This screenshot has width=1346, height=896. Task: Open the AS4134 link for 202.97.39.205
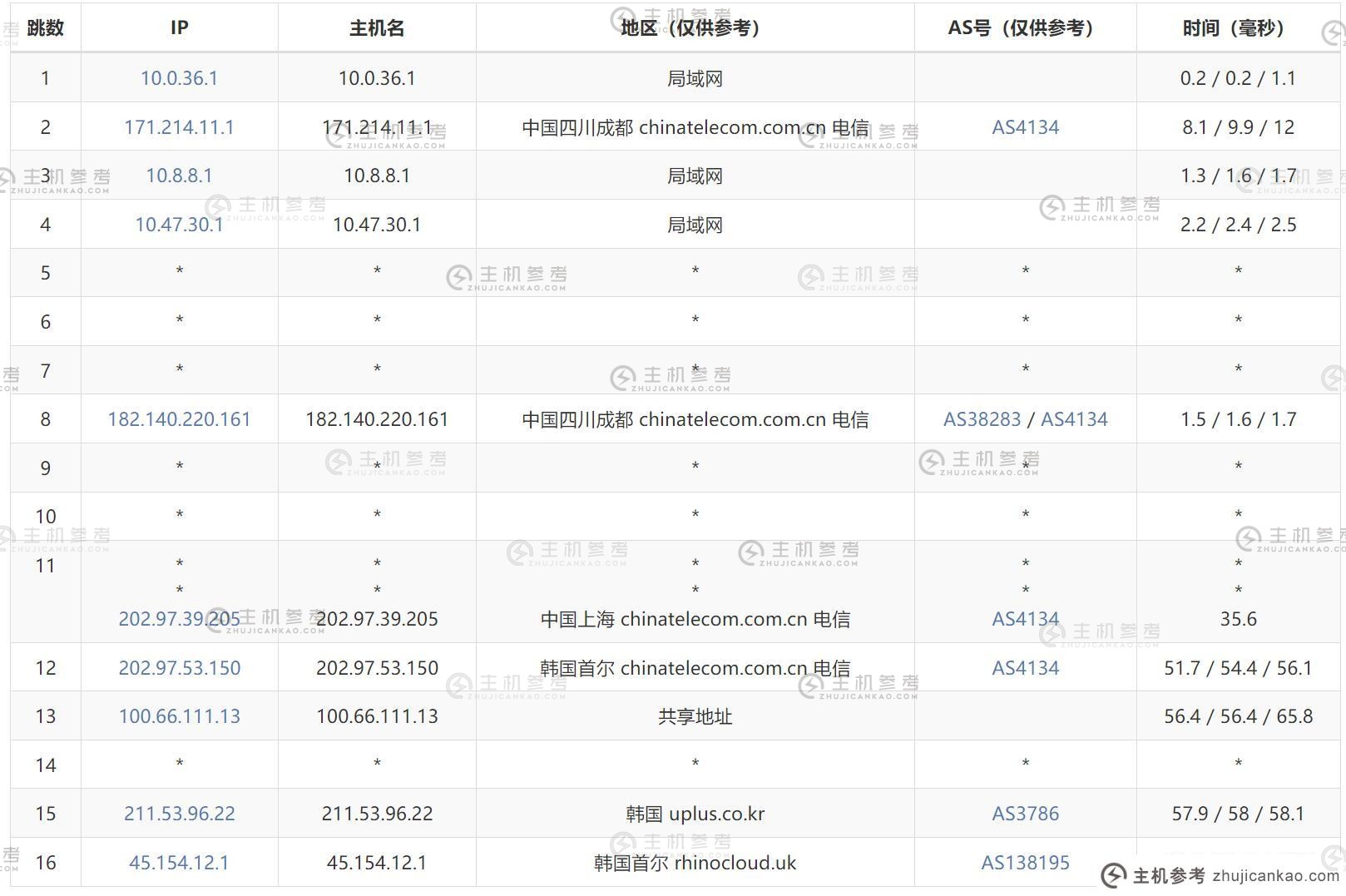[x=1025, y=619]
